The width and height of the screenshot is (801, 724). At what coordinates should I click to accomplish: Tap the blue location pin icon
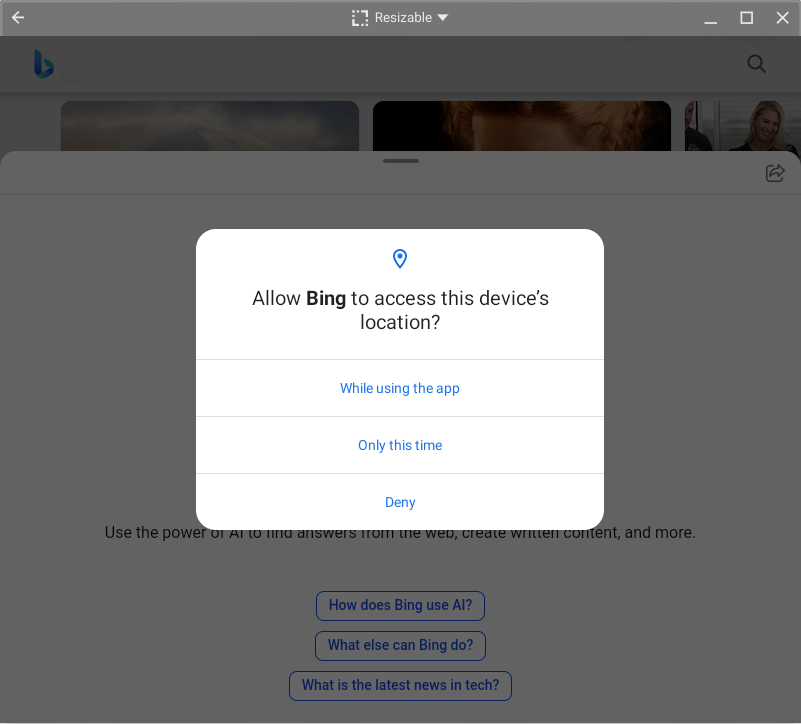pos(400,258)
